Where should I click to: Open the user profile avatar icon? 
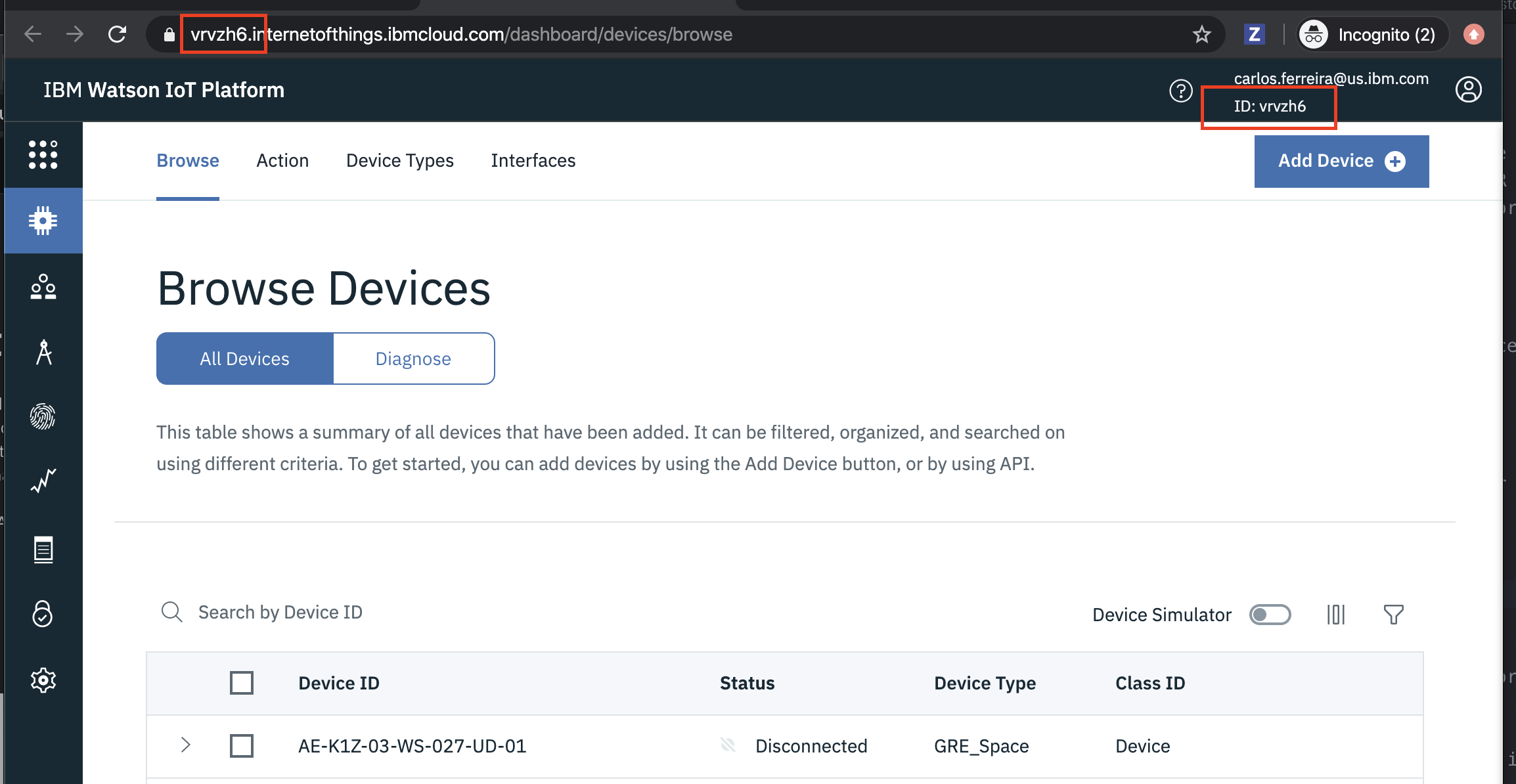point(1469,89)
